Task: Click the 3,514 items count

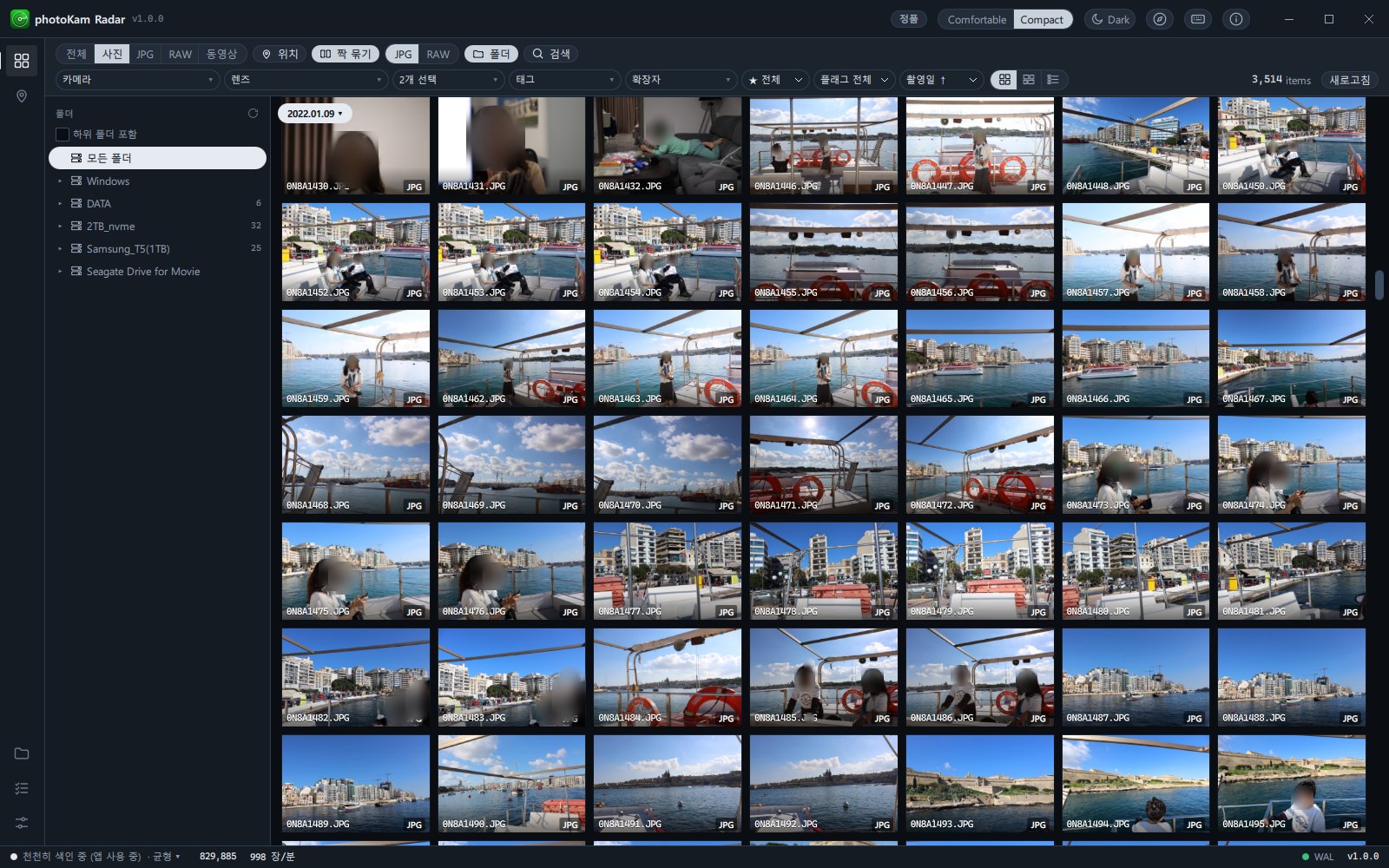Action: click(x=1280, y=80)
